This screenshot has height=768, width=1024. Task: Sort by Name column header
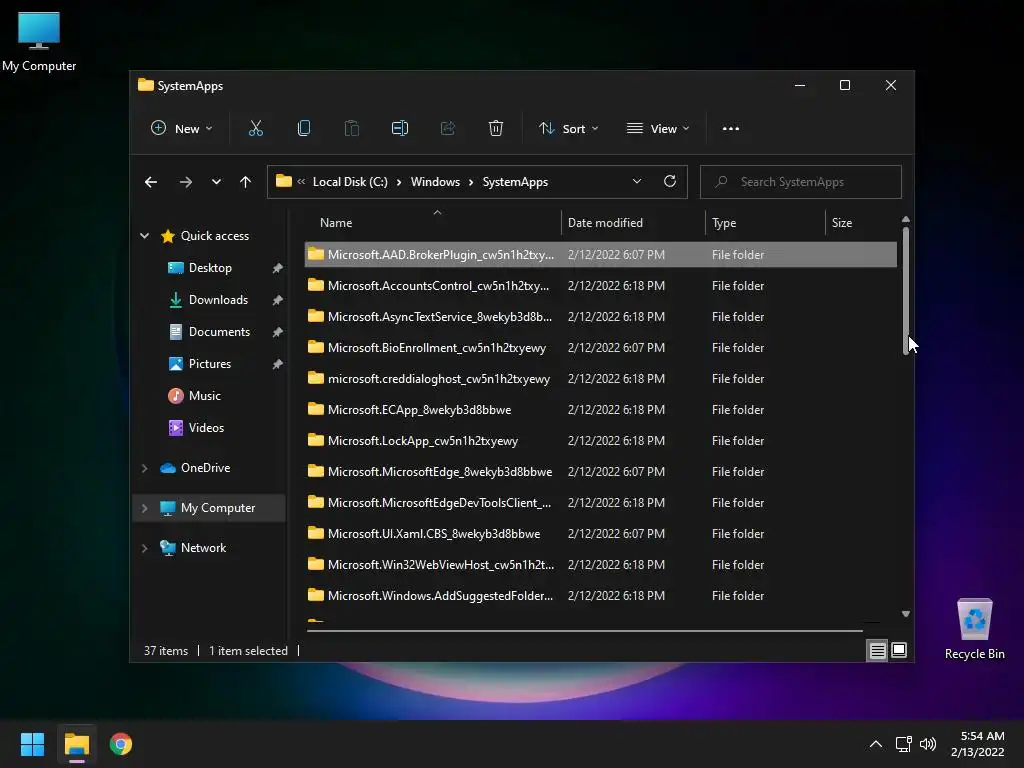(432, 223)
